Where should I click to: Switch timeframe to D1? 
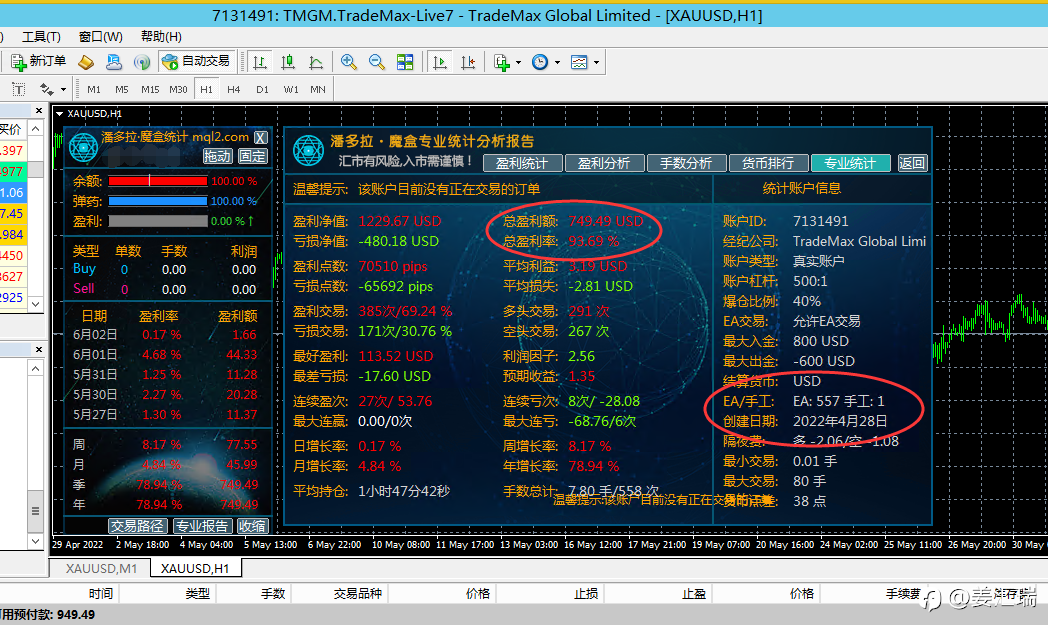pyautogui.click(x=262, y=89)
